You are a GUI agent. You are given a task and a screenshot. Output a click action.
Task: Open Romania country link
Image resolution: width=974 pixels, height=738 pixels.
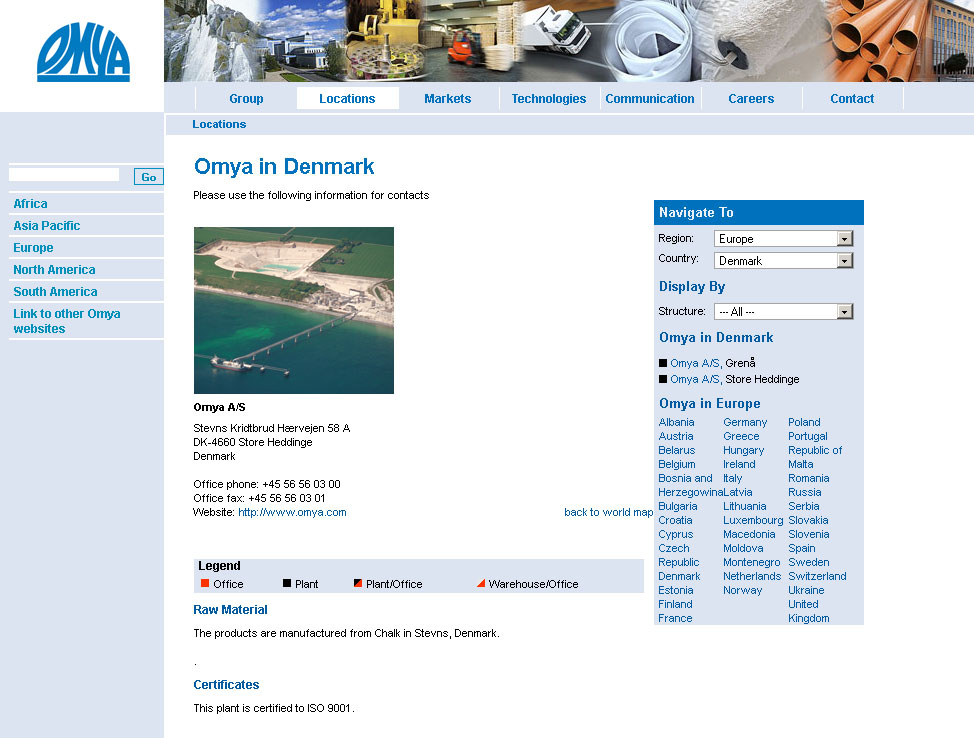(x=809, y=478)
